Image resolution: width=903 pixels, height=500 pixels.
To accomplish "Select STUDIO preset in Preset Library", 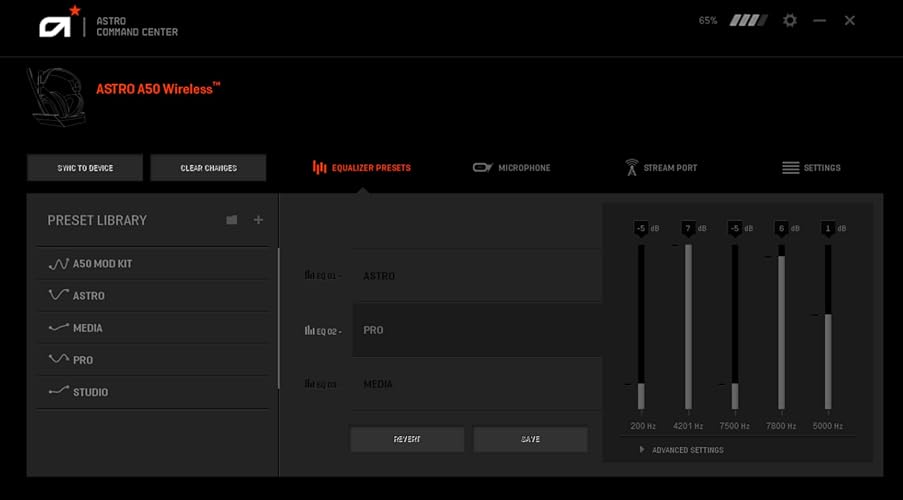I will click(x=153, y=392).
